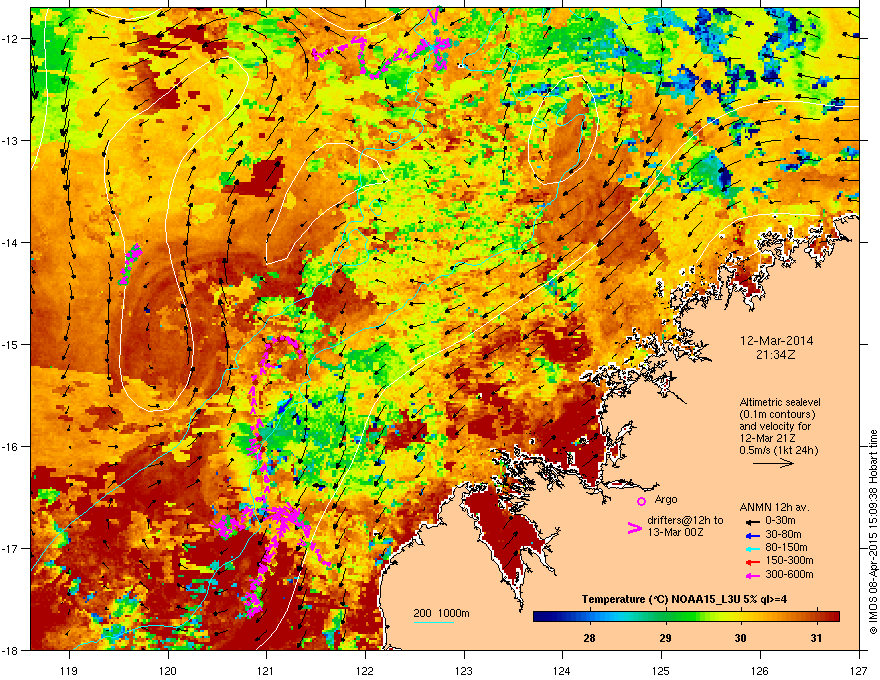Click the 'Argo' legend label
Image resolution: width=880 pixels, height=680 pixels.
pos(666,500)
